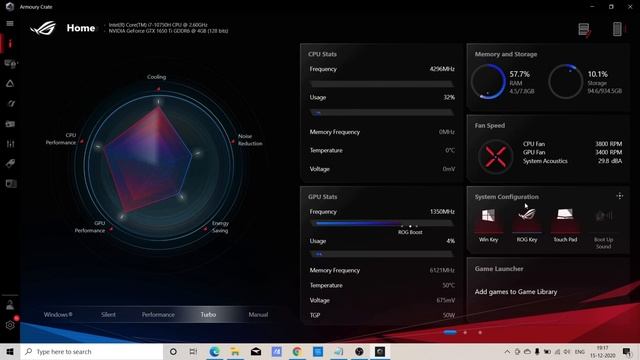Open notifications list icon at top right
640x360 pixels.
[584, 29]
